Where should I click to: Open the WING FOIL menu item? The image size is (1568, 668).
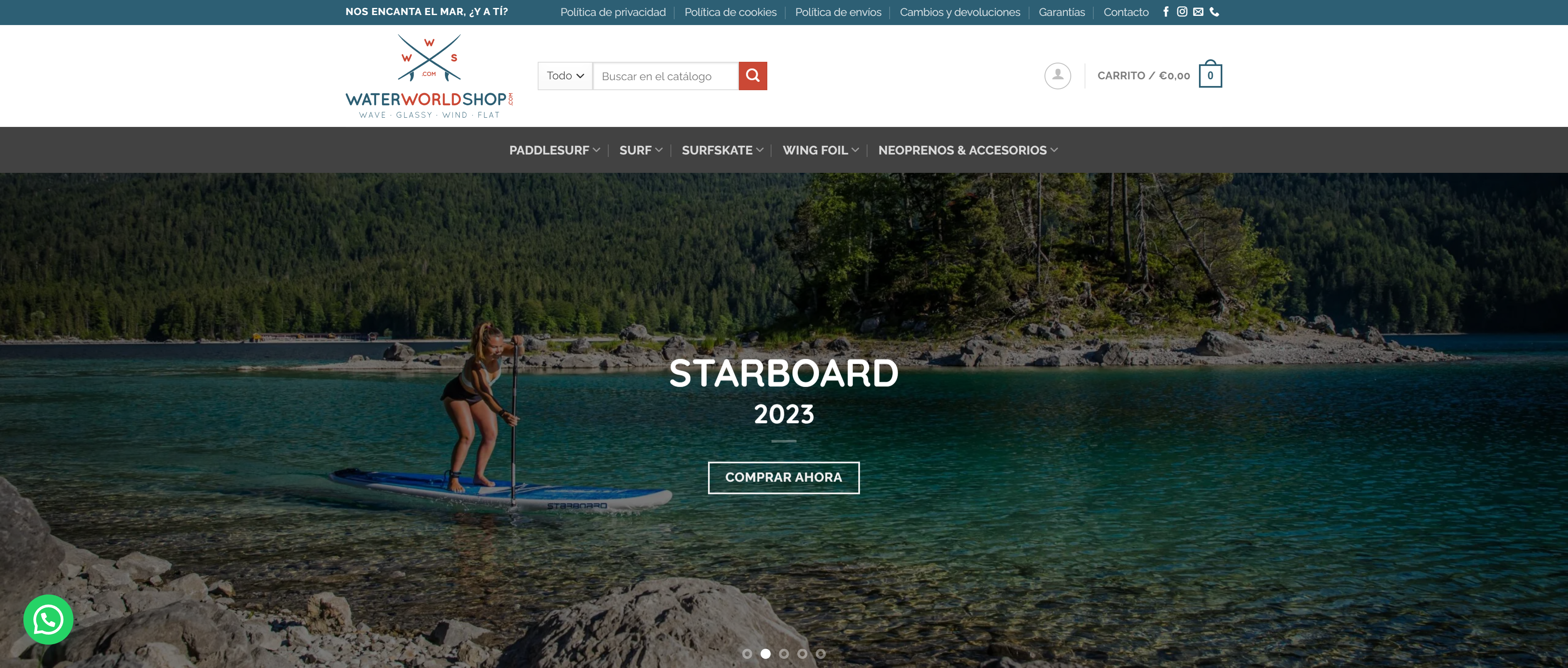coord(820,150)
